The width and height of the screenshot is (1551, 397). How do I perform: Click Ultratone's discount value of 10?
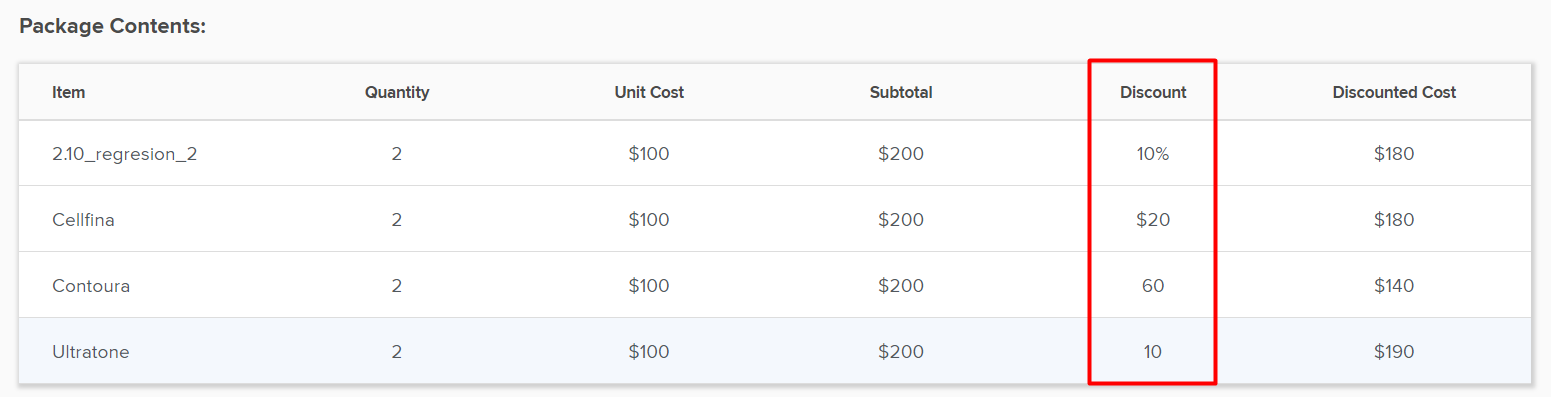(1153, 352)
